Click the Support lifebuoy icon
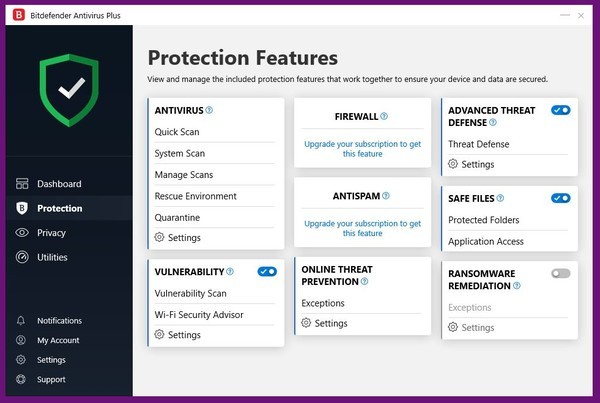Image resolution: width=600 pixels, height=403 pixels. (21, 379)
